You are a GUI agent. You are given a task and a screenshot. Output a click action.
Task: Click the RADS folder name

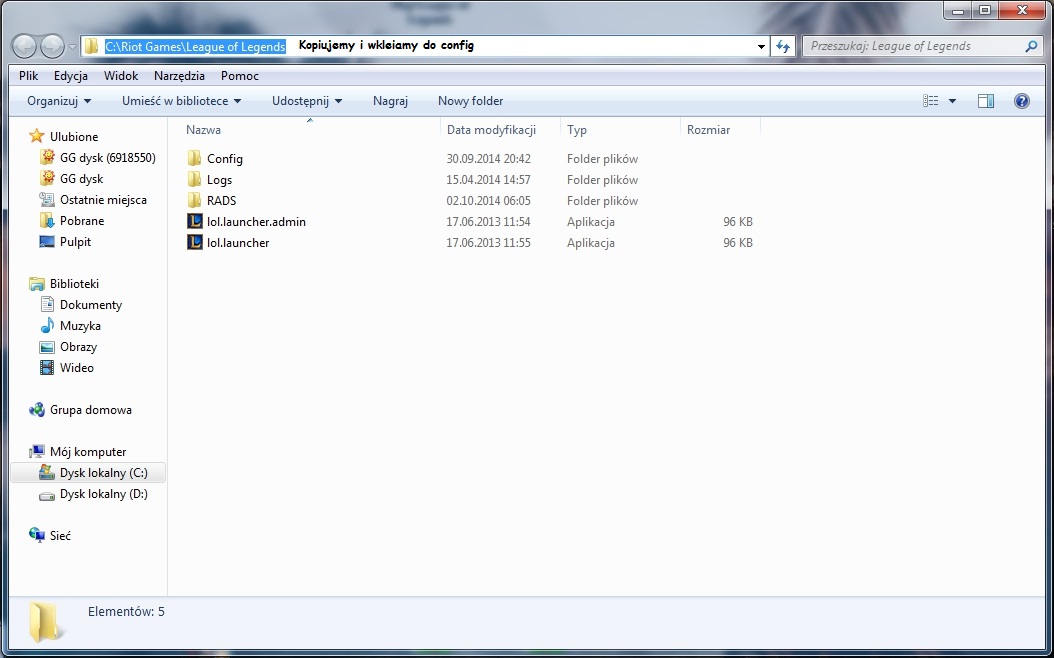221,200
